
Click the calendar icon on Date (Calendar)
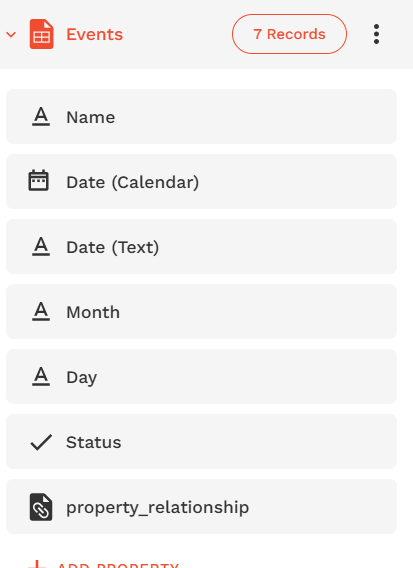pos(38,180)
